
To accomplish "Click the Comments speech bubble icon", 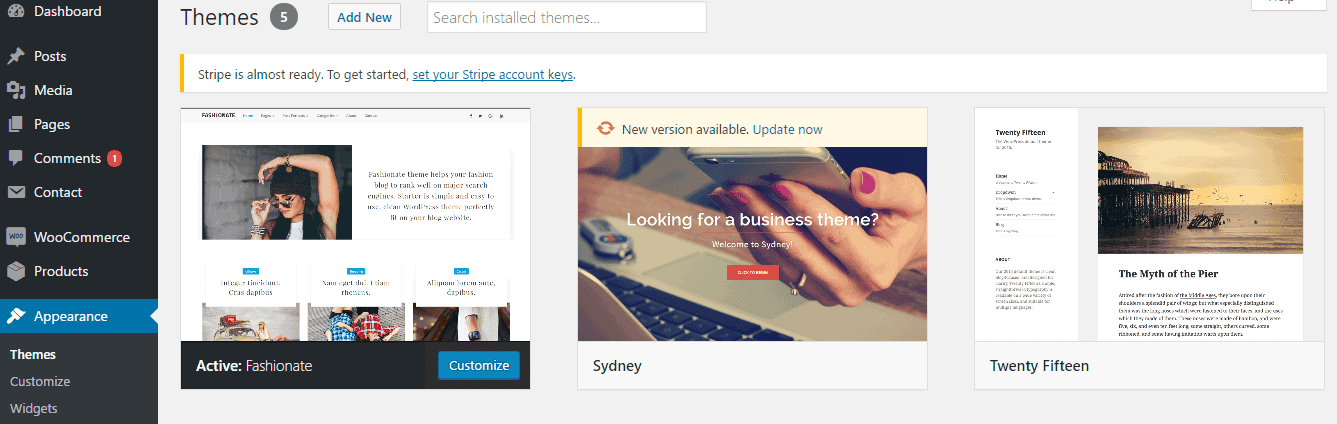I will point(16,158).
